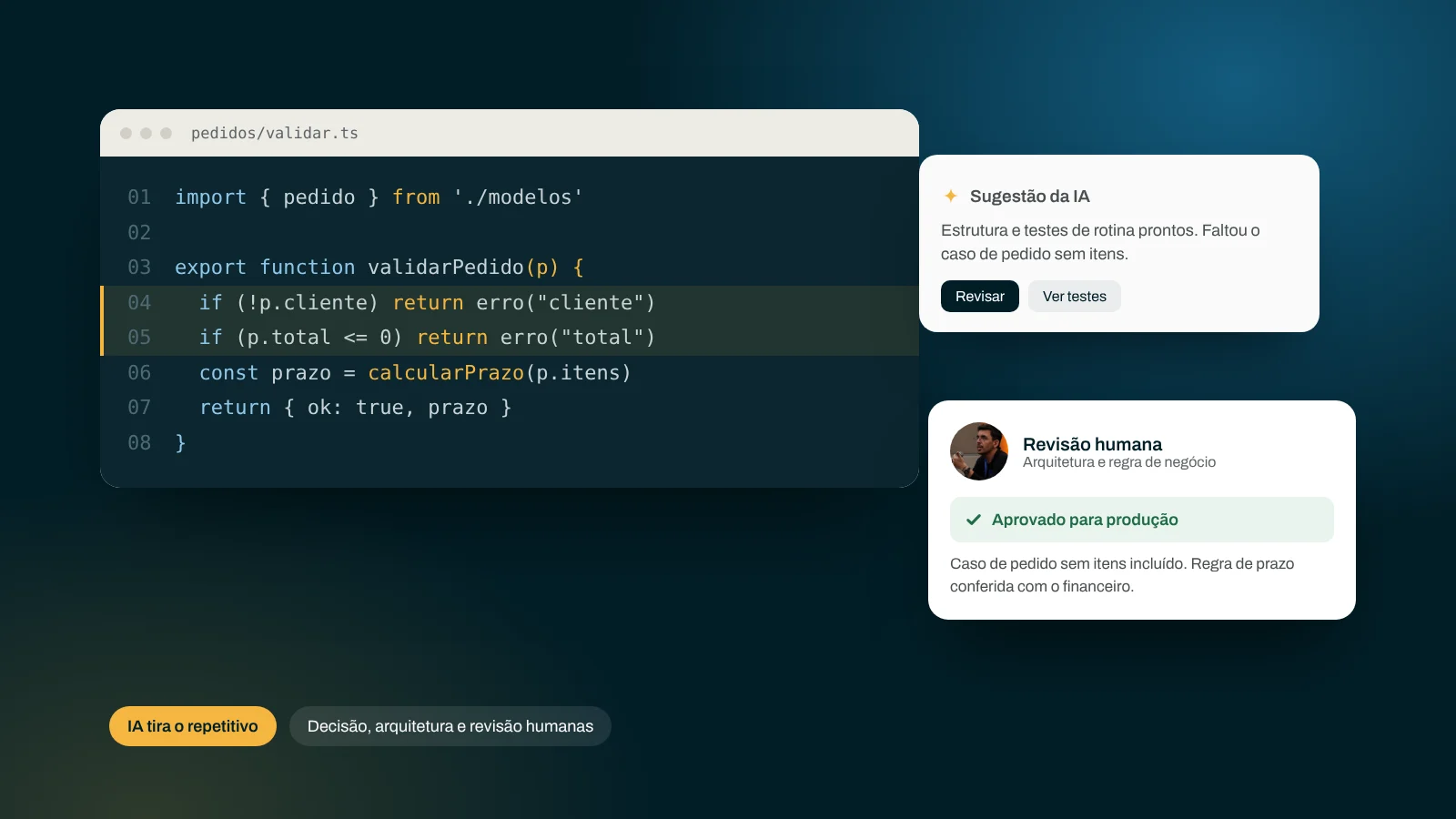This screenshot has height=819, width=1456.
Task: Click the 'Revisão humana' heading
Action: 1092,444
